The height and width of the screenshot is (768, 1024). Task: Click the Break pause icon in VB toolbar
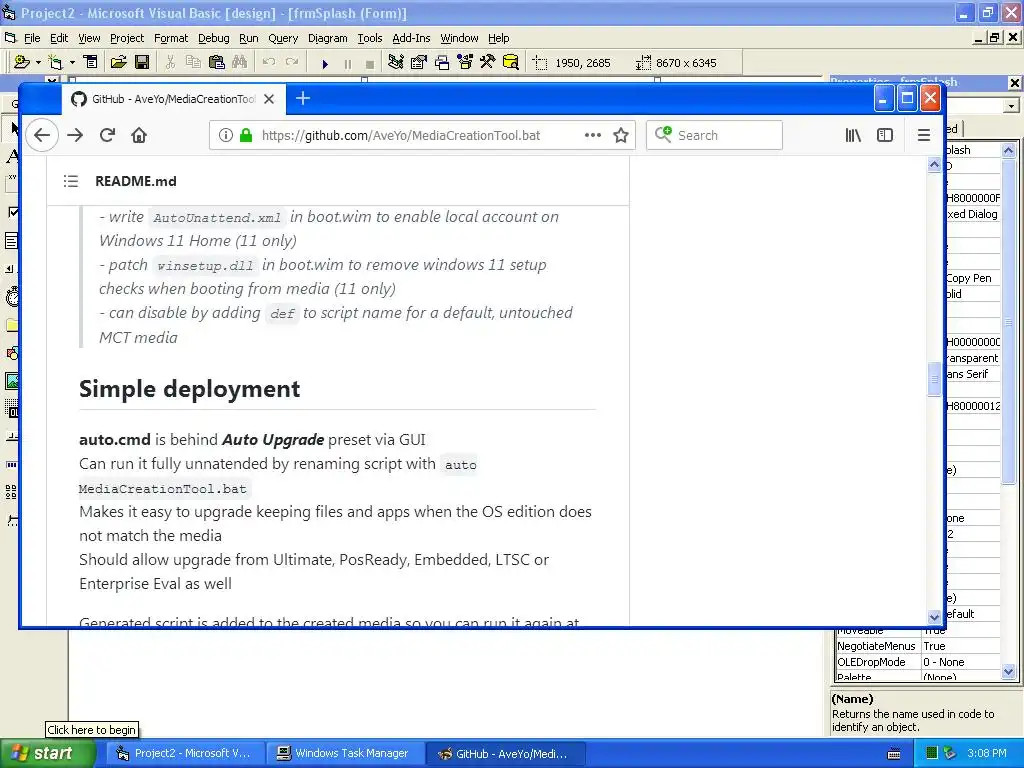point(347,63)
